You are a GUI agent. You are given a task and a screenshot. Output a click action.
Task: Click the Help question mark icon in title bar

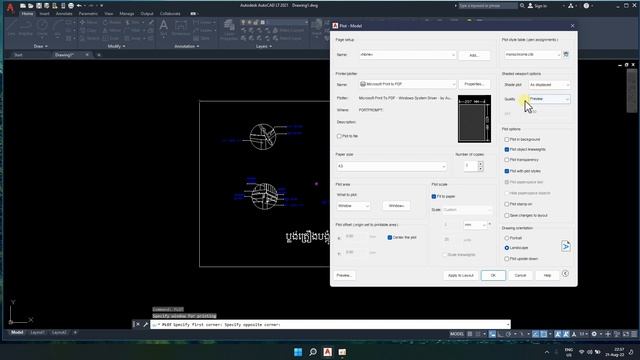[x=587, y=6]
